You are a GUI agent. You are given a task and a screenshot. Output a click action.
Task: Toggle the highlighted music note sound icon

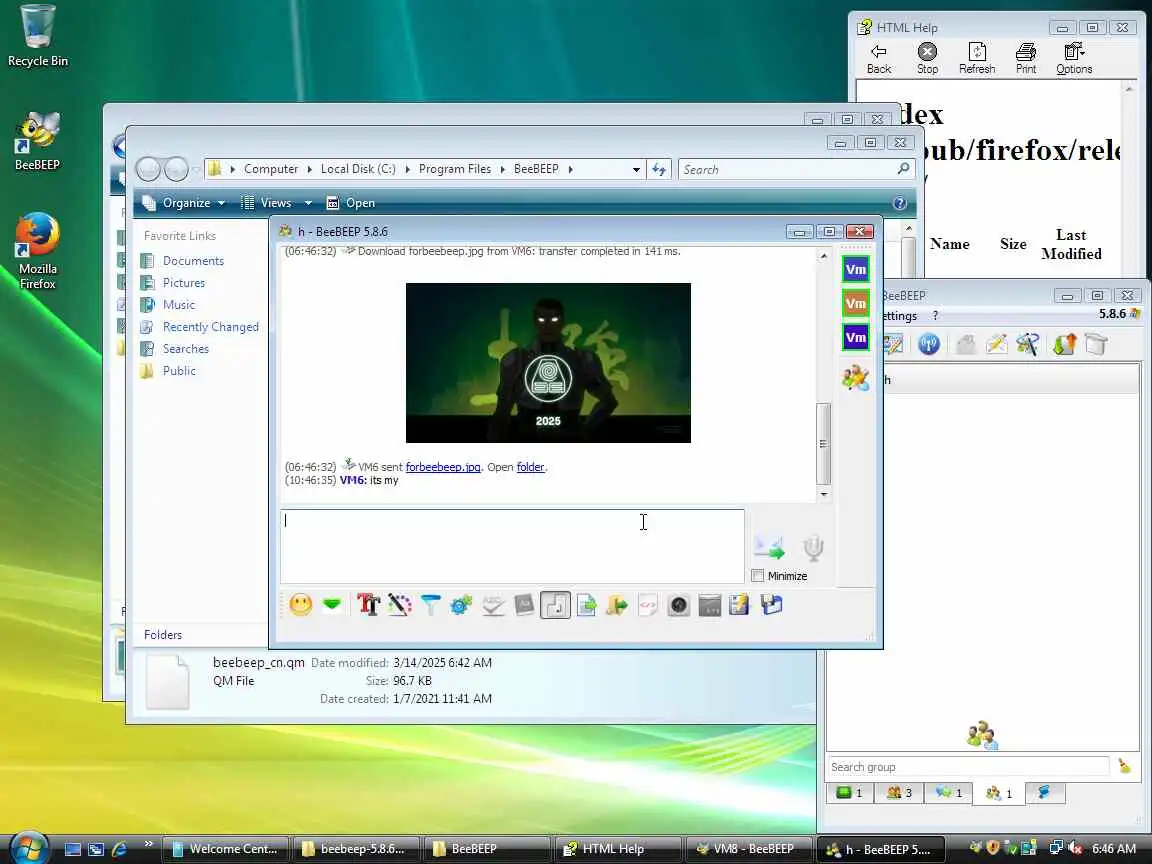pyautogui.click(x=555, y=605)
